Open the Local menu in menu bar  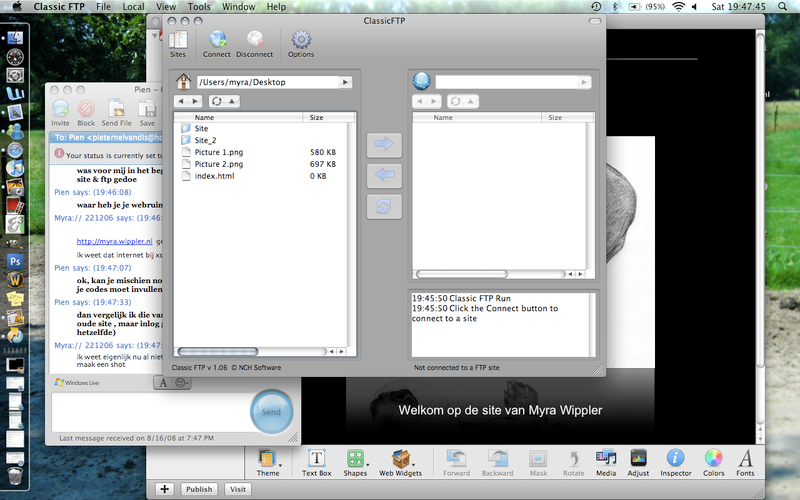pyautogui.click(x=133, y=7)
